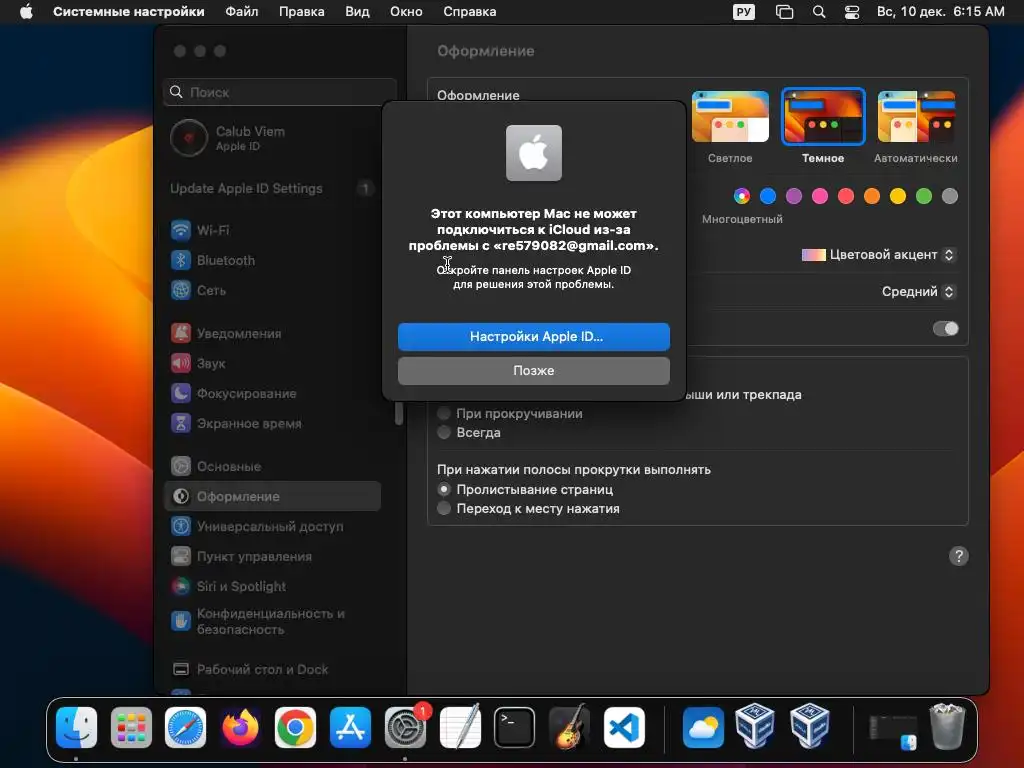Choose the graphite accent color

[950, 196]
